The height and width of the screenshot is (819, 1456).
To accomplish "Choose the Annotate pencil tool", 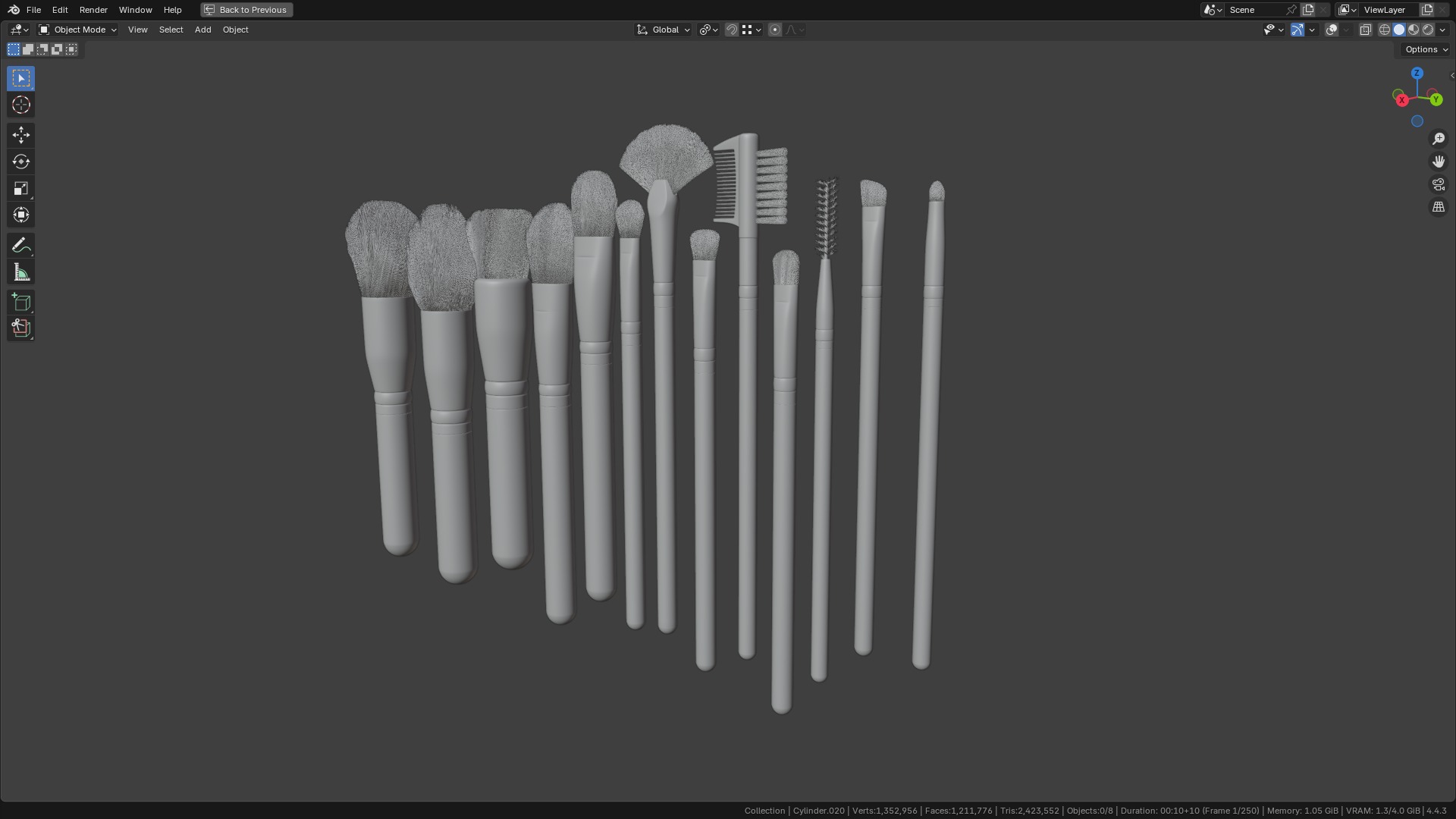I will (x=20, y=245).
